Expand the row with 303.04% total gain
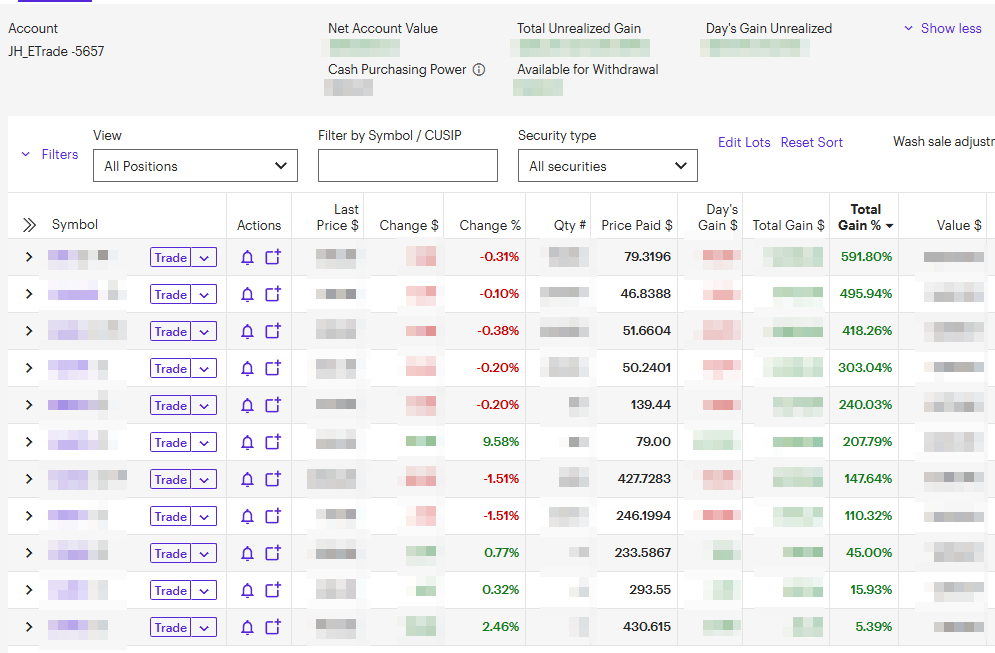Screen dimensions: 995x653 tap(29, 368)
